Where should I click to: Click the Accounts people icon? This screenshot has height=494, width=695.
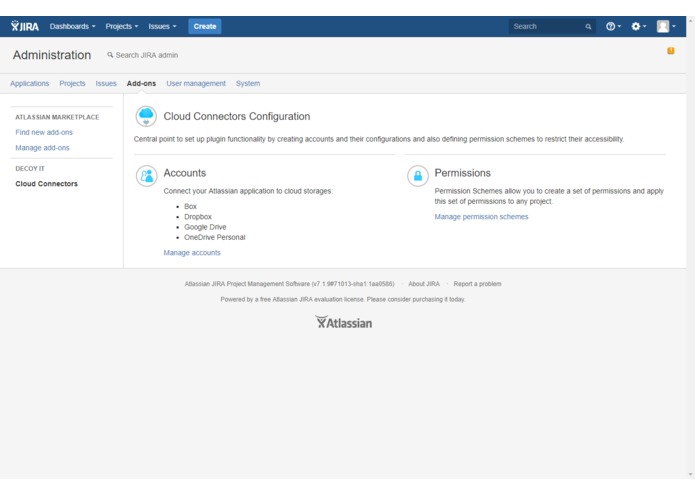pyautogui.click(x=147, y=176)
